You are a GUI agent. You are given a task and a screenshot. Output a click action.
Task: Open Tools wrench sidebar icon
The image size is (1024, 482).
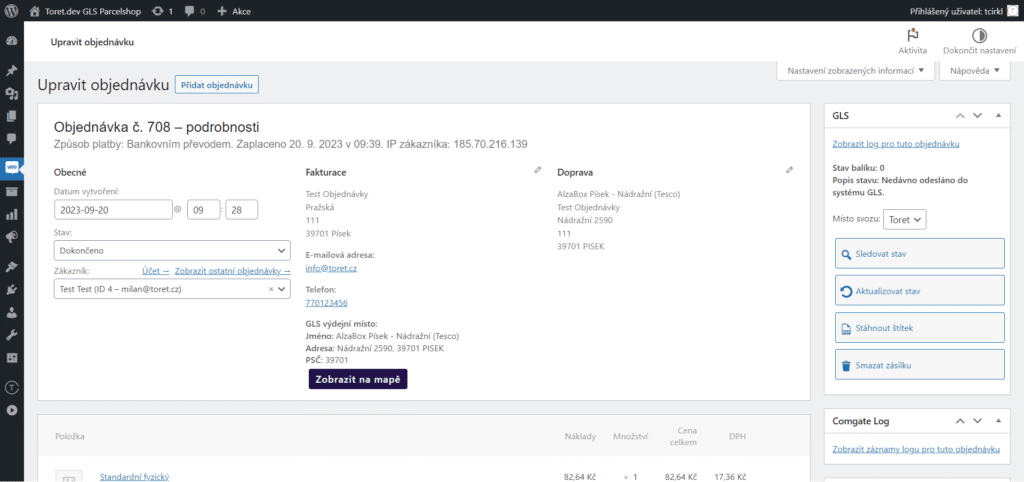coord(11,335)
